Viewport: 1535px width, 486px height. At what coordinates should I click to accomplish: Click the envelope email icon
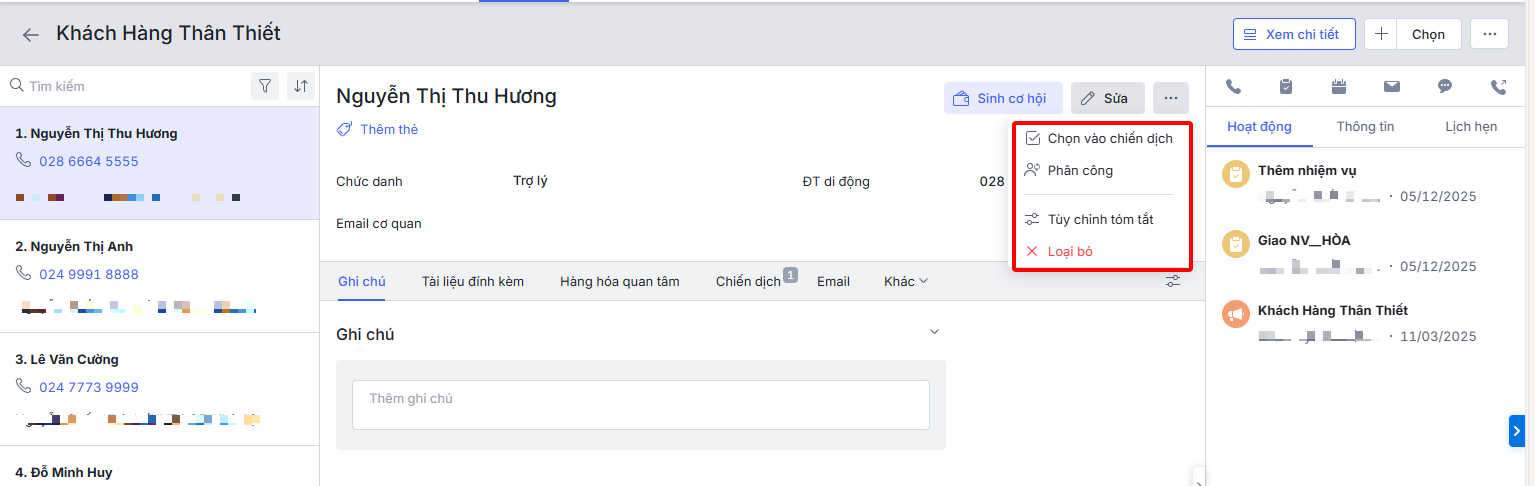[1392, 87]
